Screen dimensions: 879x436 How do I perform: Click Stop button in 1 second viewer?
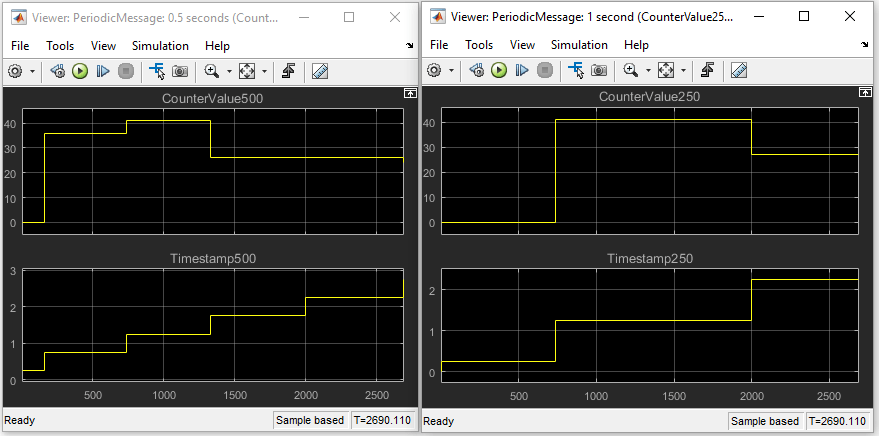coord(545,70)
